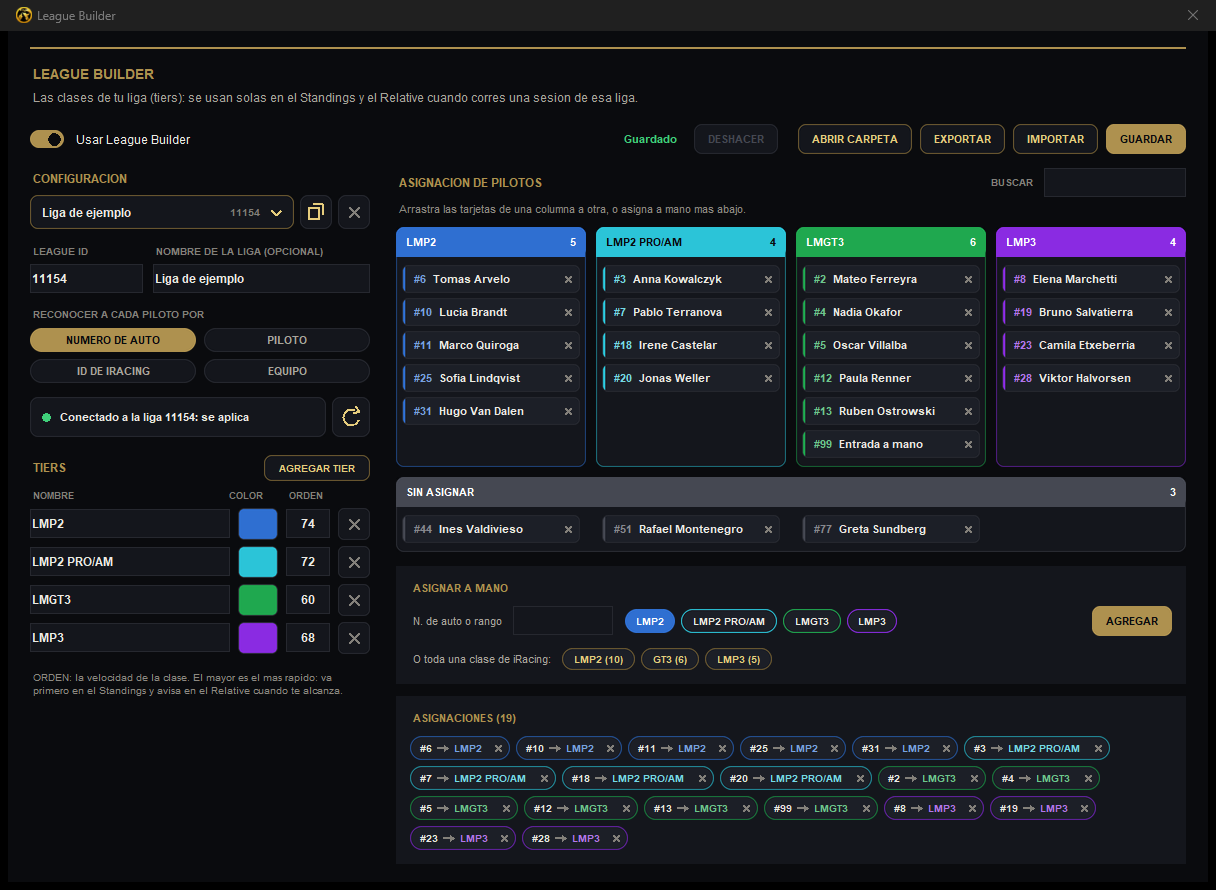This screenshot has height=890, width=1216.
Task: Delete the Liga de ejemplo configuration
Action: click(354, 212)
